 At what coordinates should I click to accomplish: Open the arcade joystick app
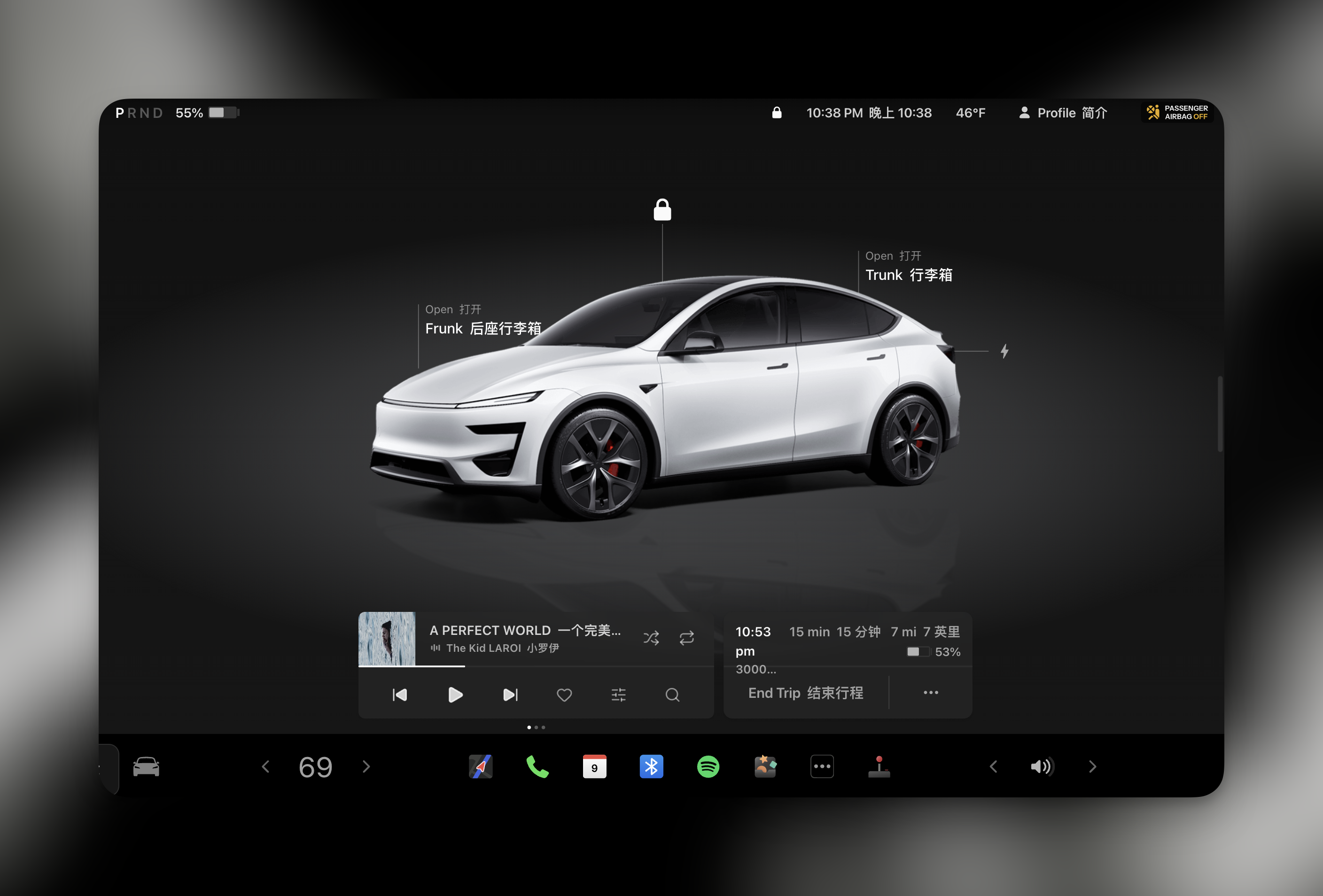pos(879,766)
